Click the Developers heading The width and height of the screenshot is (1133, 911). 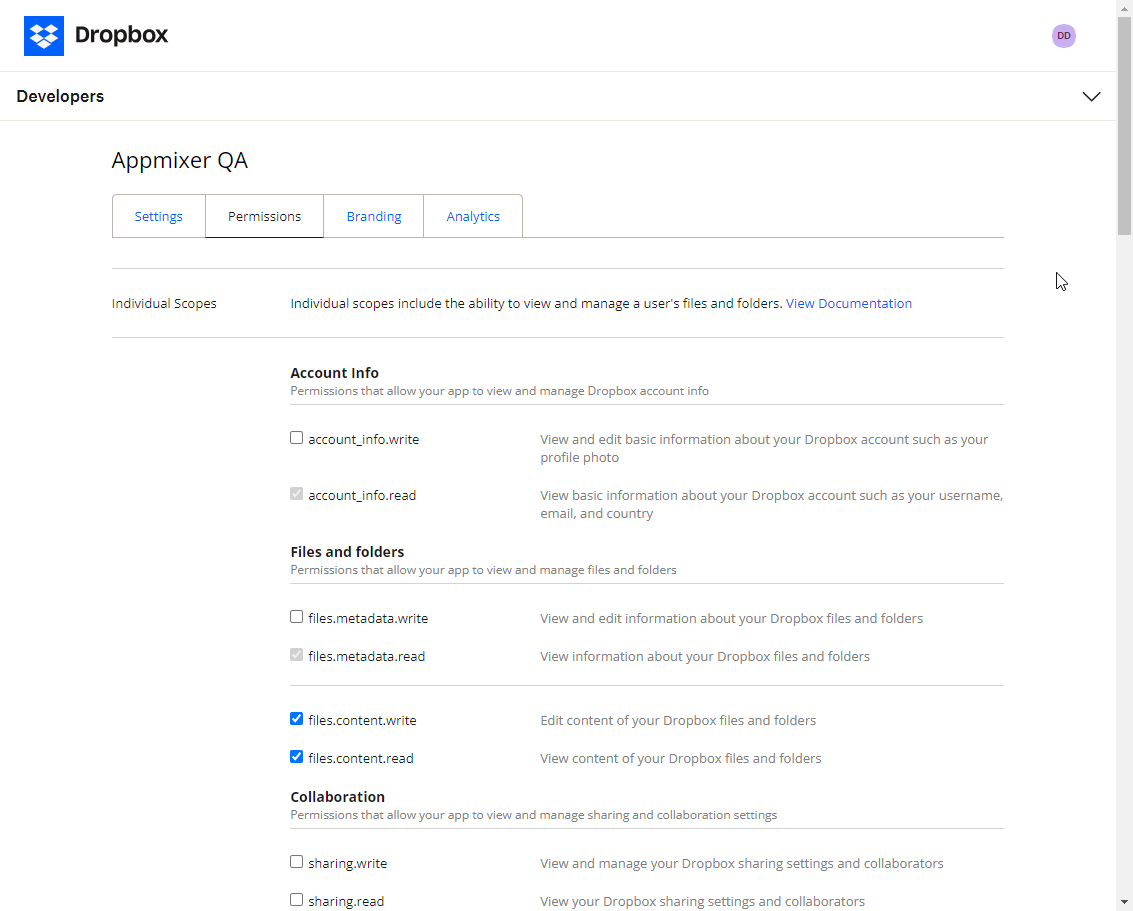(60, 97)
